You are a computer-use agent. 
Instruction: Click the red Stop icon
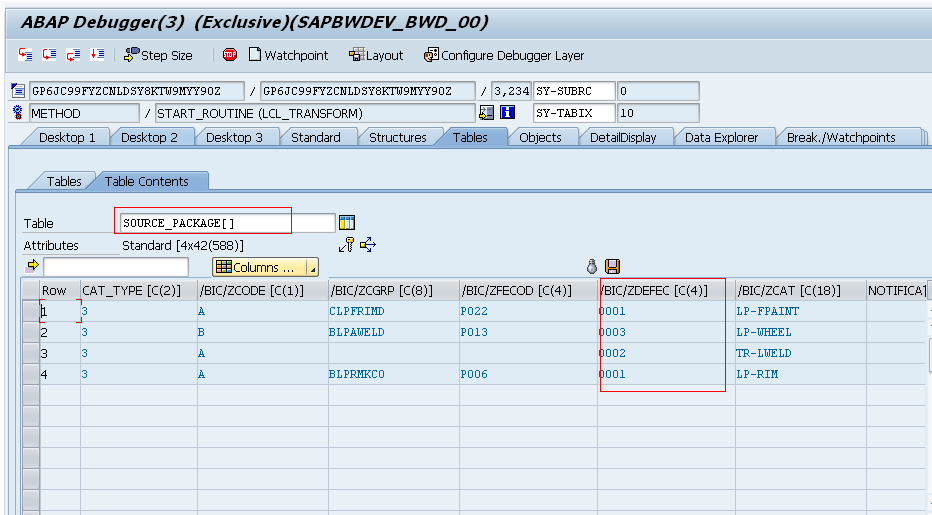[x=230, y=55]
